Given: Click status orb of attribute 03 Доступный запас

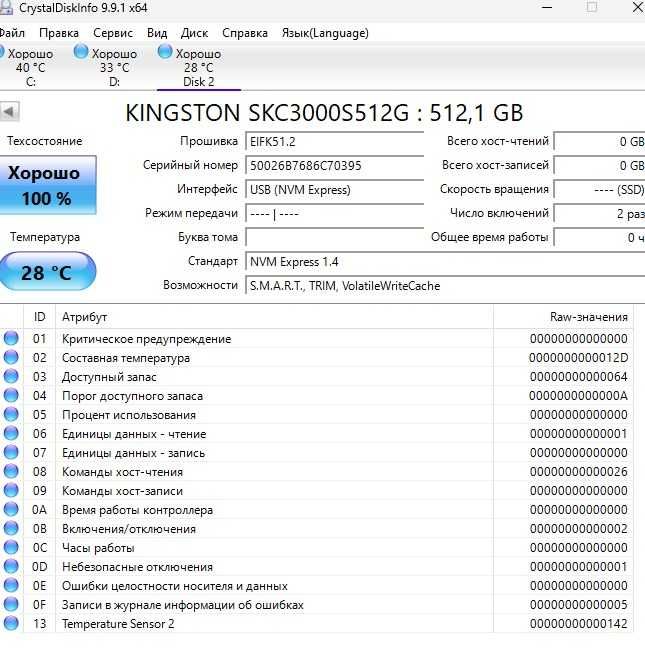Looking at the screenshot, I should [x=11, y=376].
